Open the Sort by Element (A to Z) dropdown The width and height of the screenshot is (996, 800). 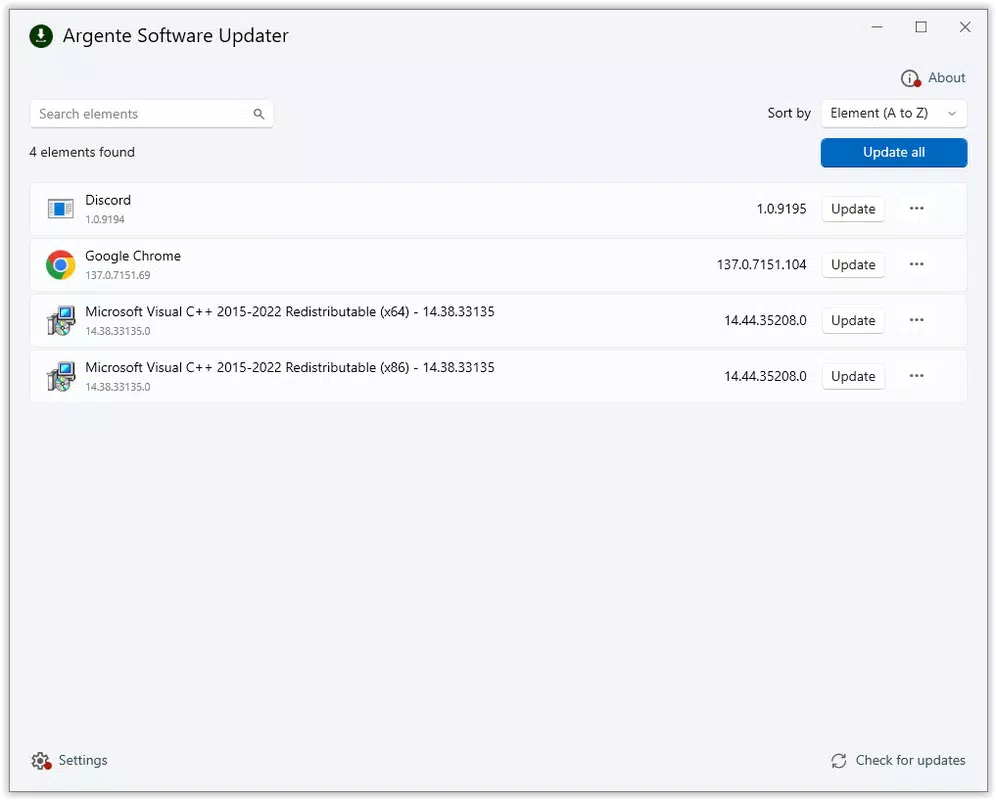pos(894,114)
